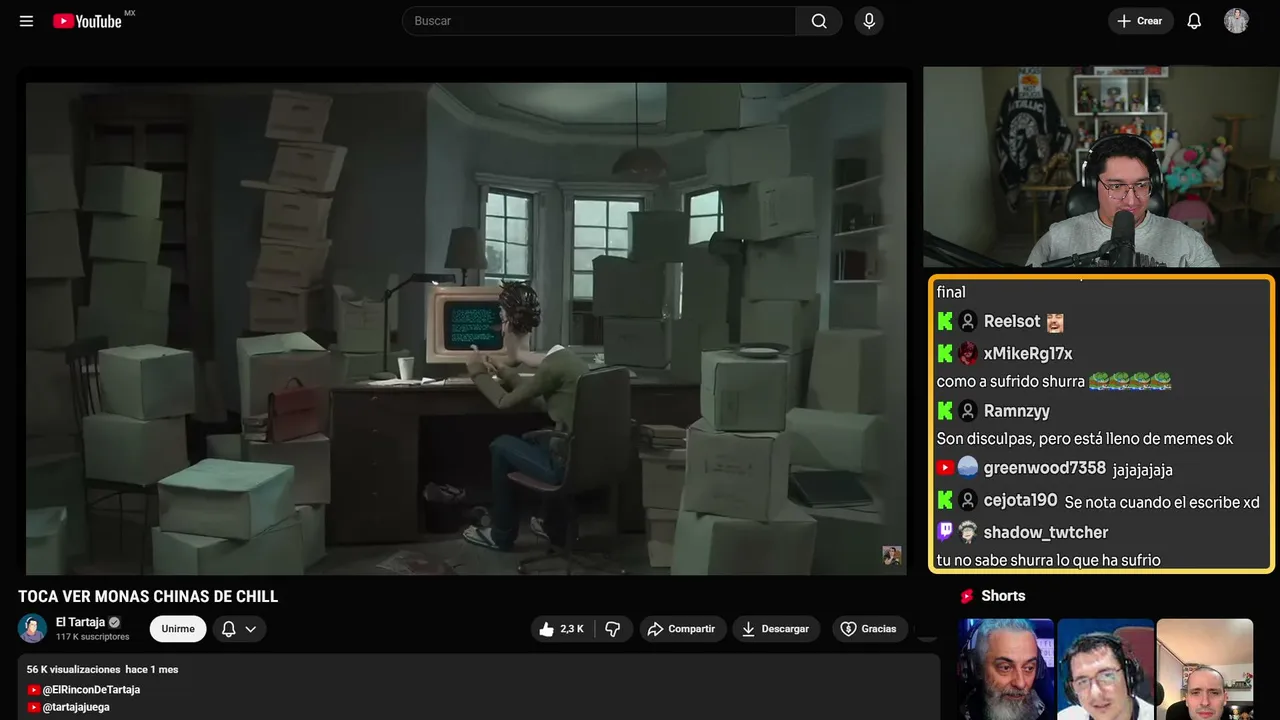
Task: Open the Short with the man in glasses
Action: [1105, 669]
